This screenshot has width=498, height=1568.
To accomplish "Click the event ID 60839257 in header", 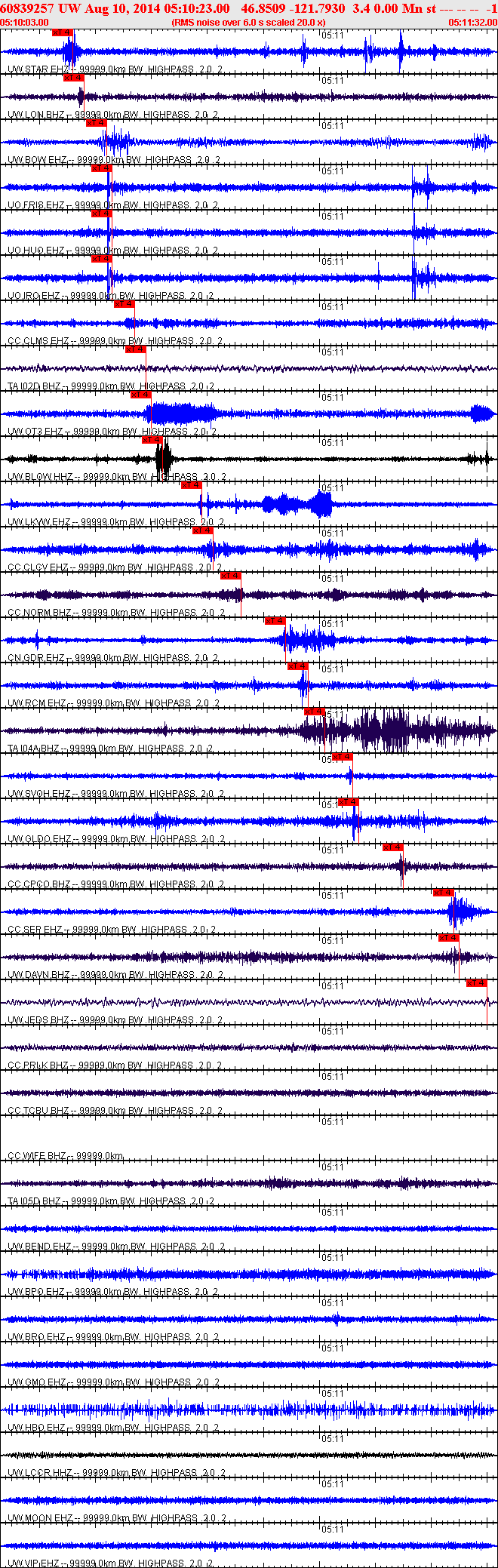I will [27, 8].
